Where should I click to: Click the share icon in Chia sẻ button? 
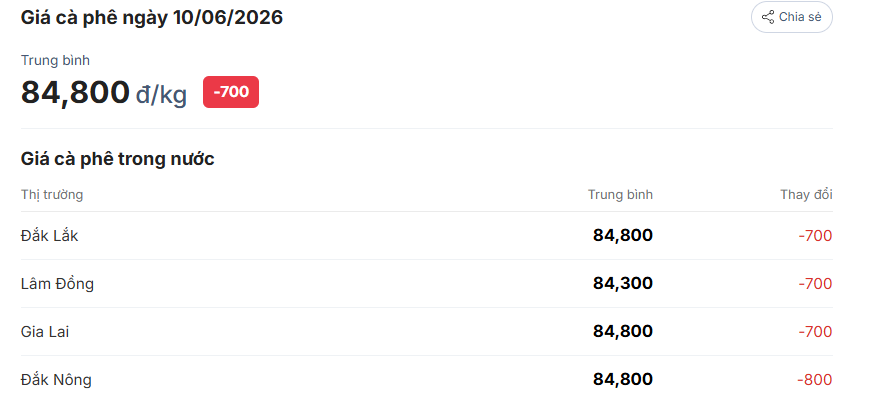(767, 17)
